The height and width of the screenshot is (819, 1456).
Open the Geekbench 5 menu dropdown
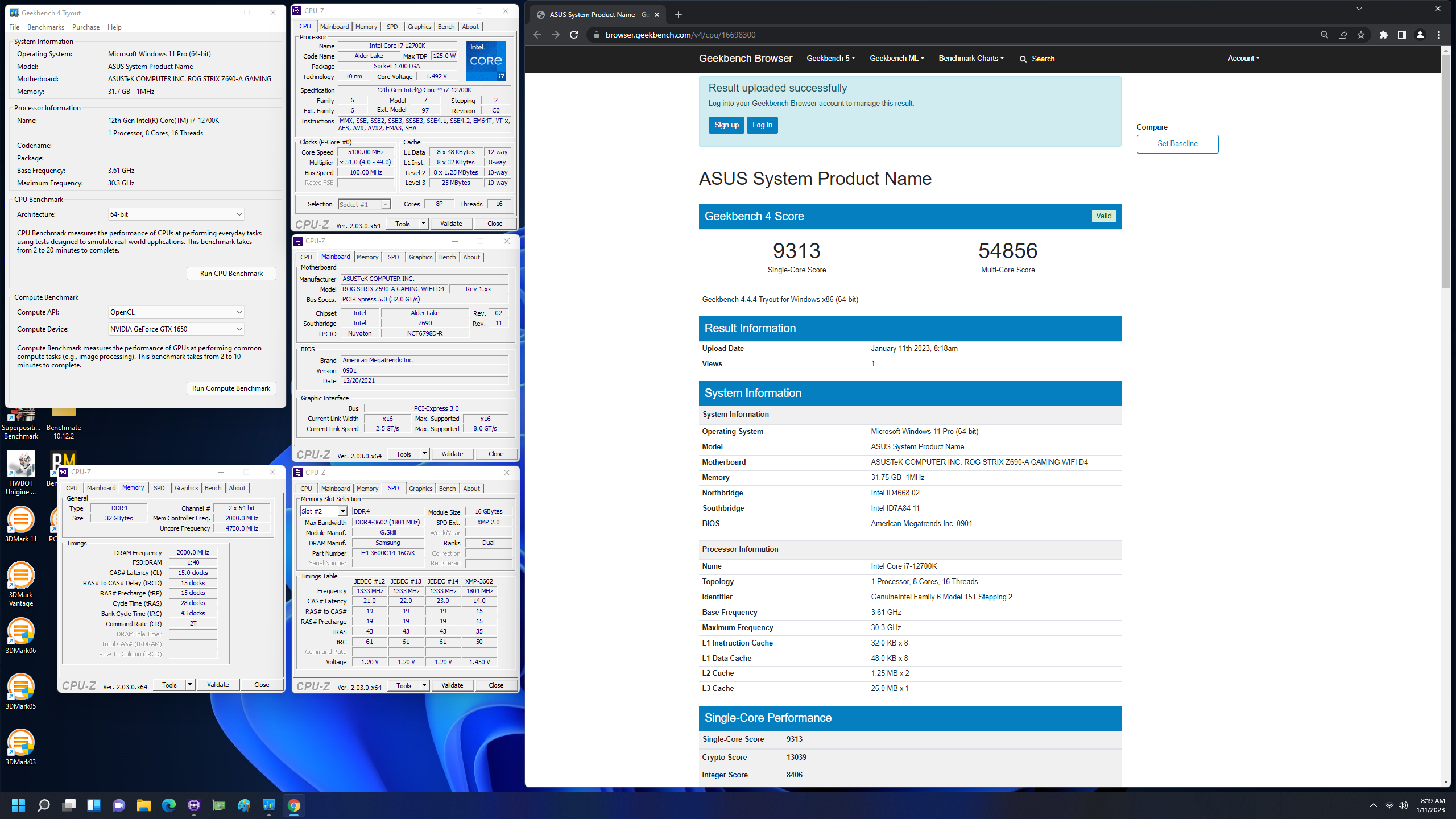pos(830,58)
